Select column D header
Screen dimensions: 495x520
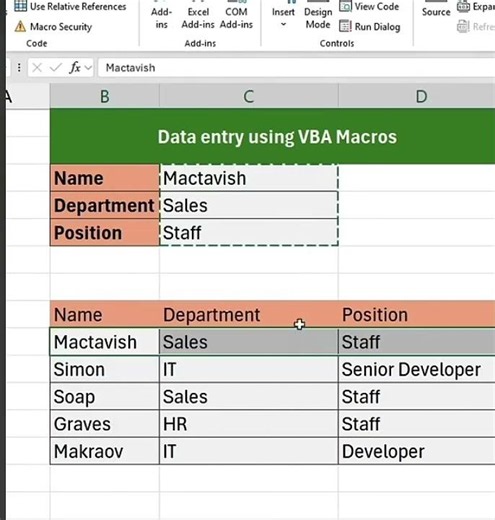point(417,96)
